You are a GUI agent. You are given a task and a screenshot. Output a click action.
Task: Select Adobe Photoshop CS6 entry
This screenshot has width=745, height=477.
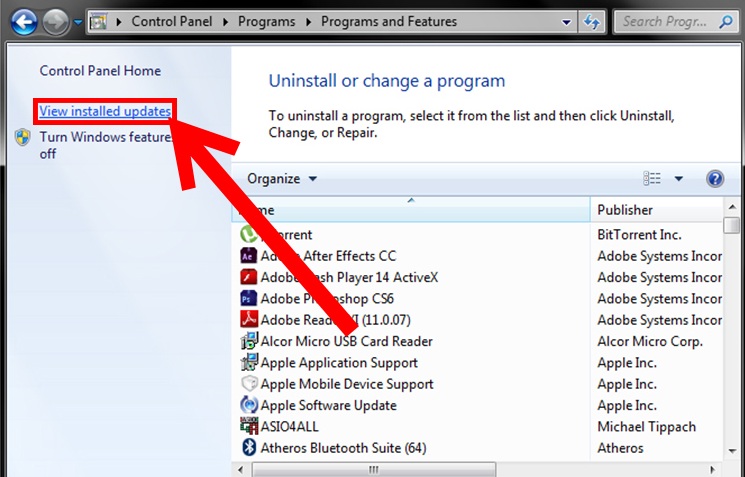tap(327, 299)
